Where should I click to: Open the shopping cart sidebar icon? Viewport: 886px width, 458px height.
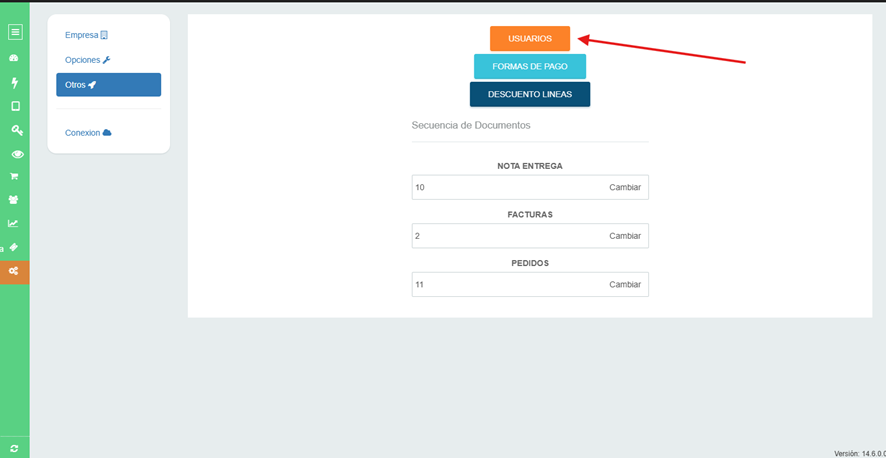[x=15, y=176]
